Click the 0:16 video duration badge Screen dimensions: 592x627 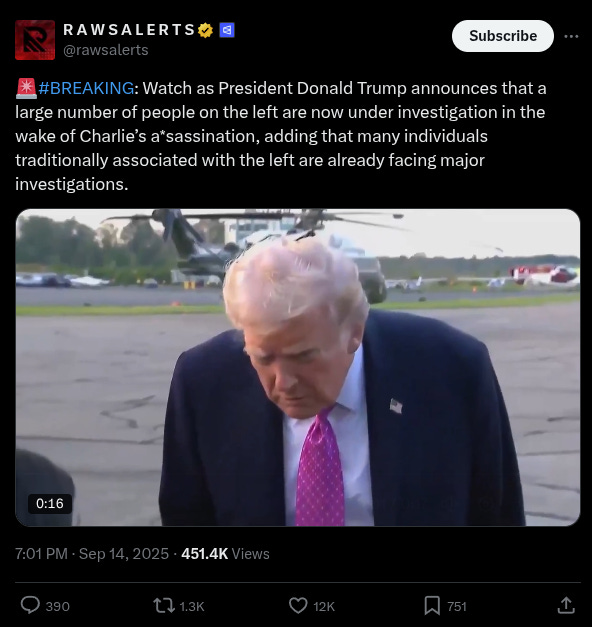[x=50, y=503]
